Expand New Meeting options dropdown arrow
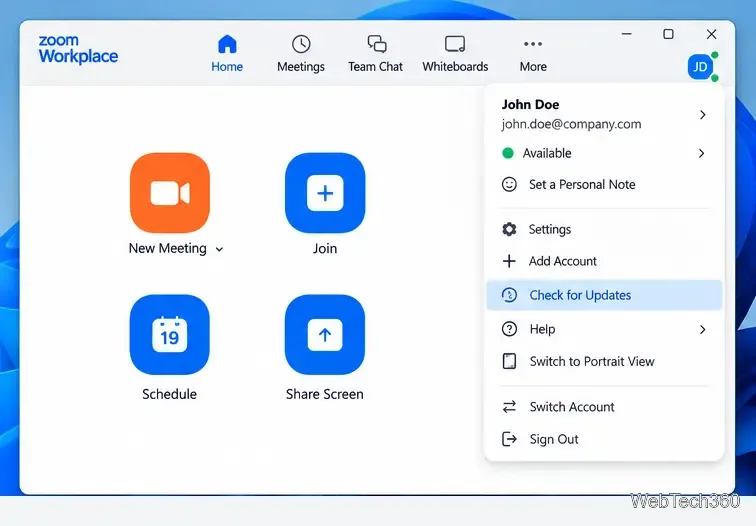This screenshot has width=756, height=526. [219, 249]
